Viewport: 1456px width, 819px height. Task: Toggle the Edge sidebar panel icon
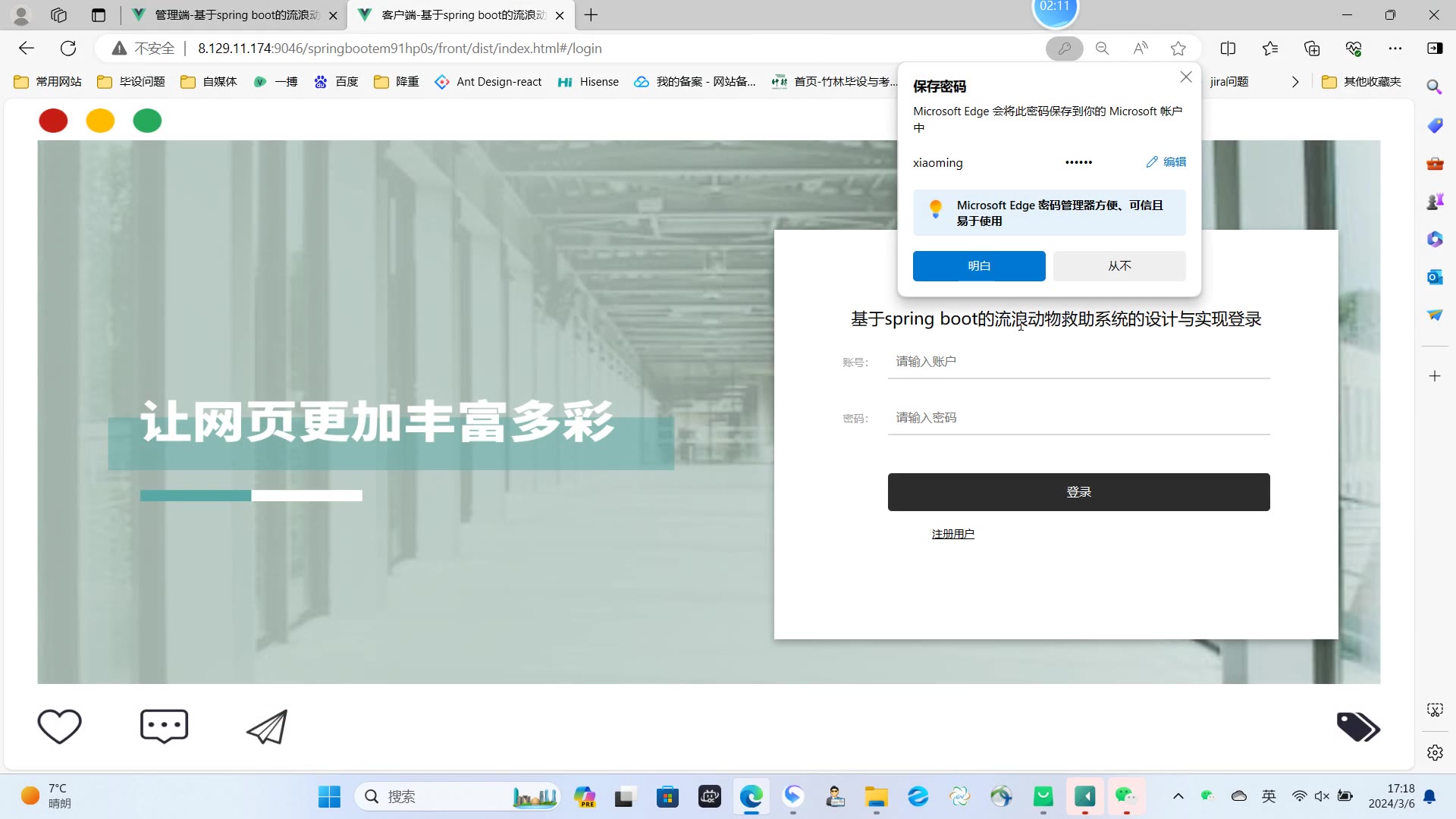point(1435,49)
